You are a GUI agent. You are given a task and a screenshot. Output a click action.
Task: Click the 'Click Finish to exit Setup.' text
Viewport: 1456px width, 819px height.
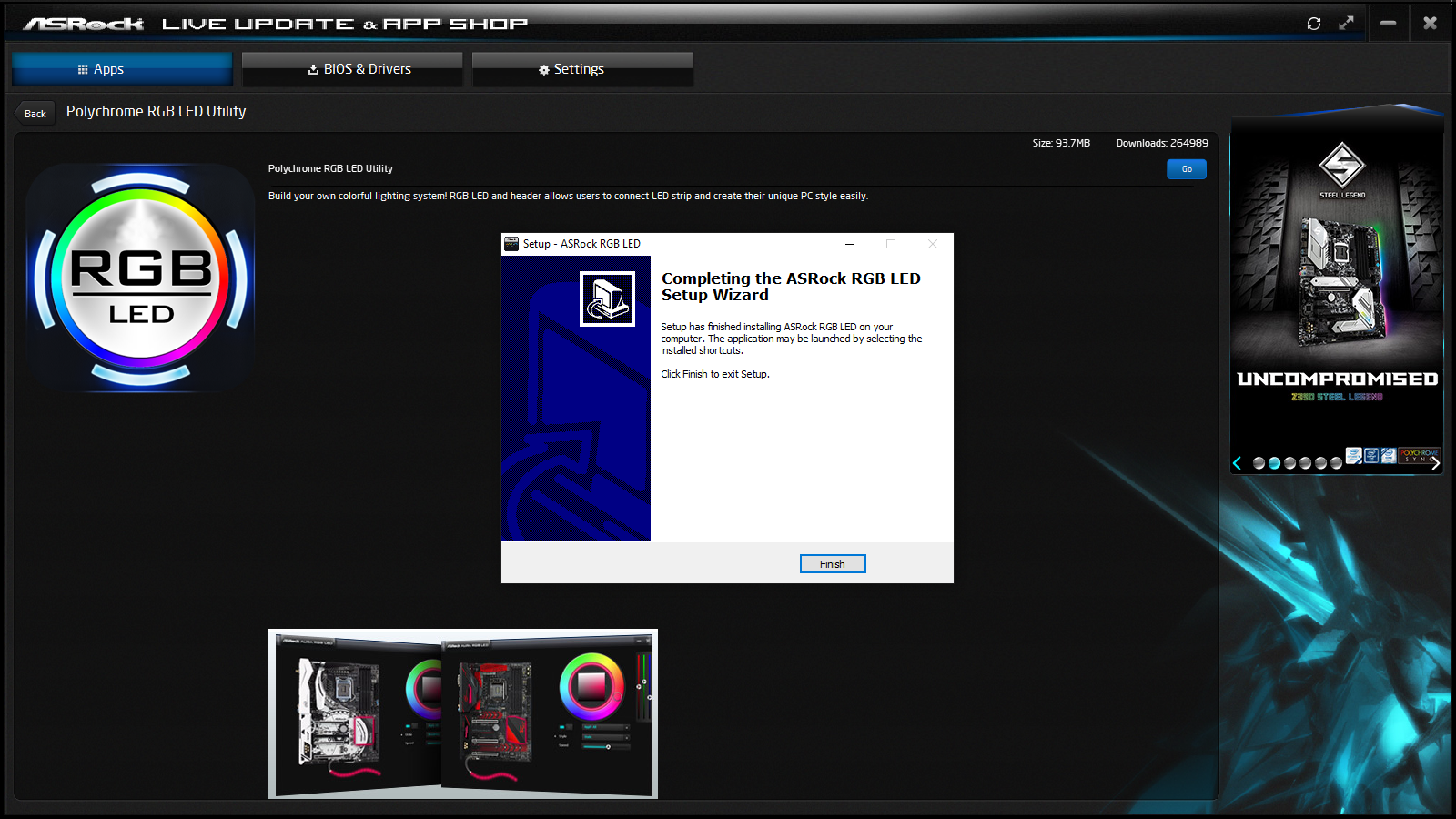tap(715, 374)
